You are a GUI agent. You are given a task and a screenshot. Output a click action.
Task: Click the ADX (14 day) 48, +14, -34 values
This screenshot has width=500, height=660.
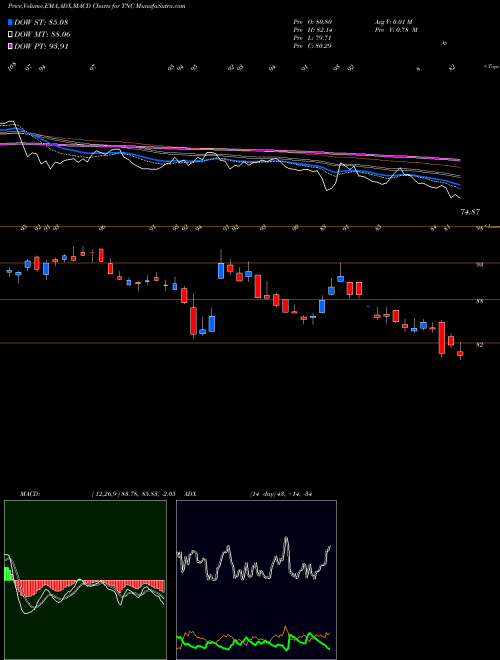tap(281, 493)
